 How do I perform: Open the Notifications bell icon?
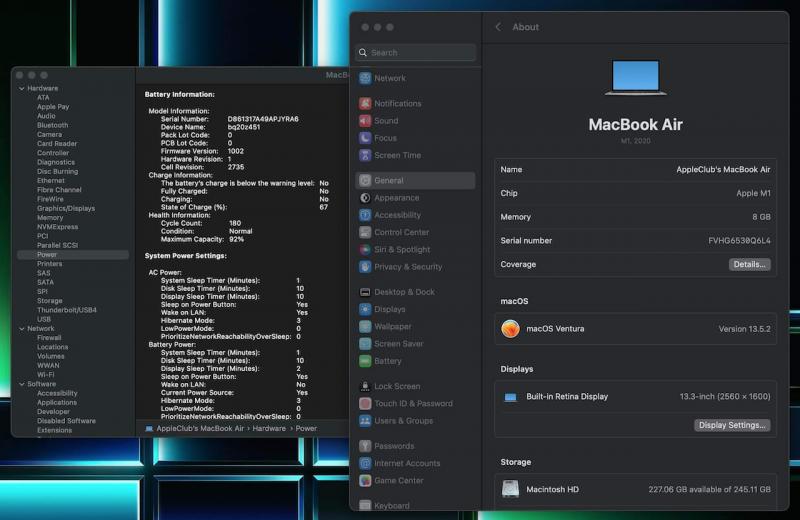(365, 104)
